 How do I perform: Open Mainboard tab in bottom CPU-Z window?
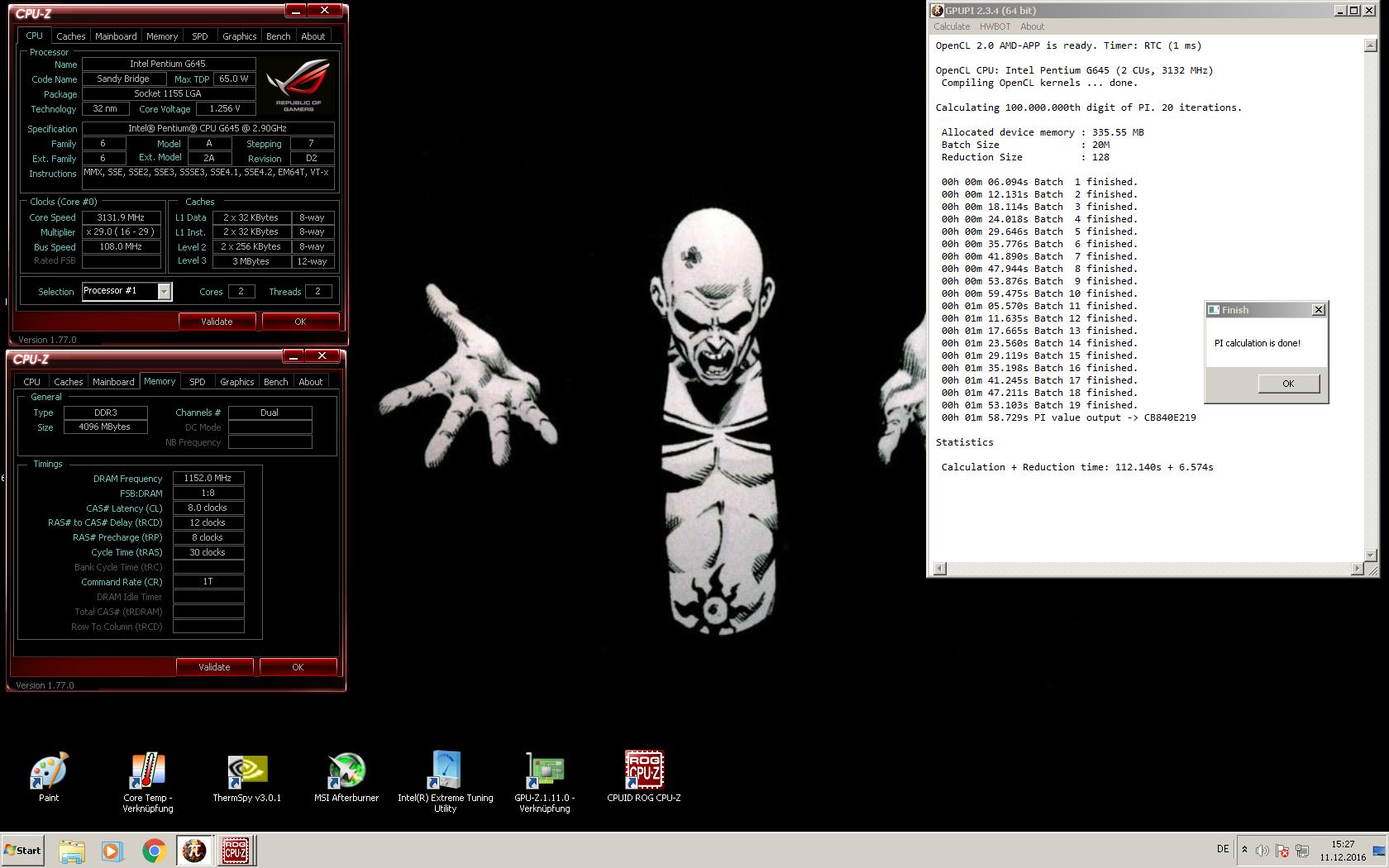[113, 382]
